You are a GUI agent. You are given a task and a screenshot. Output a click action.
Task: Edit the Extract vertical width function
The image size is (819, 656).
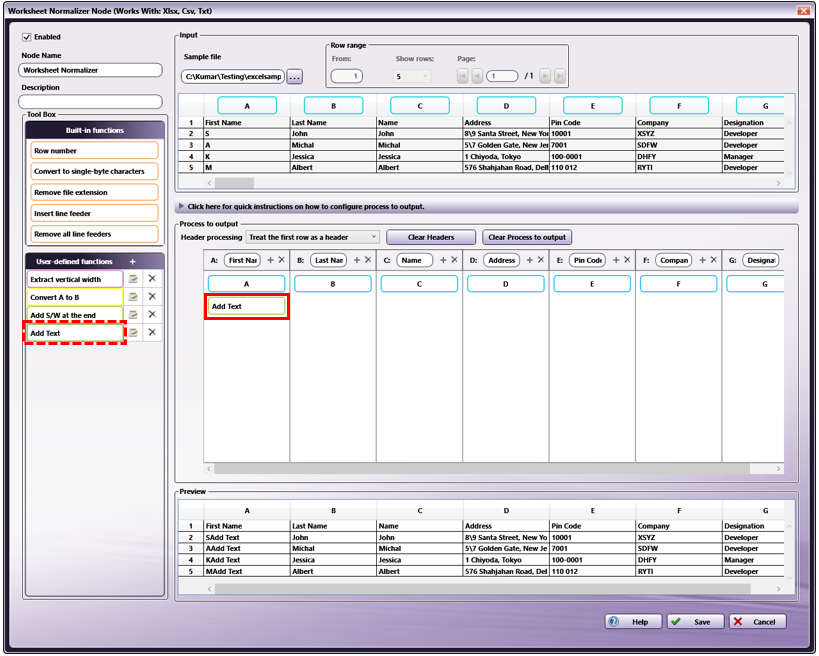(x=133, y=279)
